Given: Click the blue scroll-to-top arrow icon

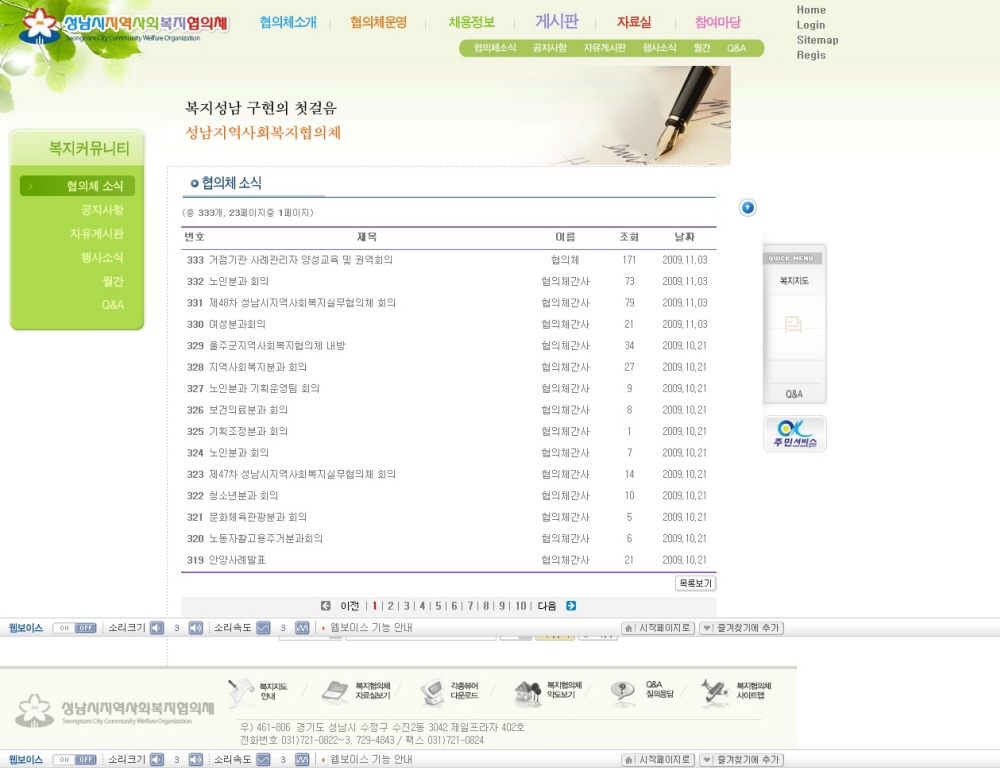Looking at the screenshot, I should point(748,207).
